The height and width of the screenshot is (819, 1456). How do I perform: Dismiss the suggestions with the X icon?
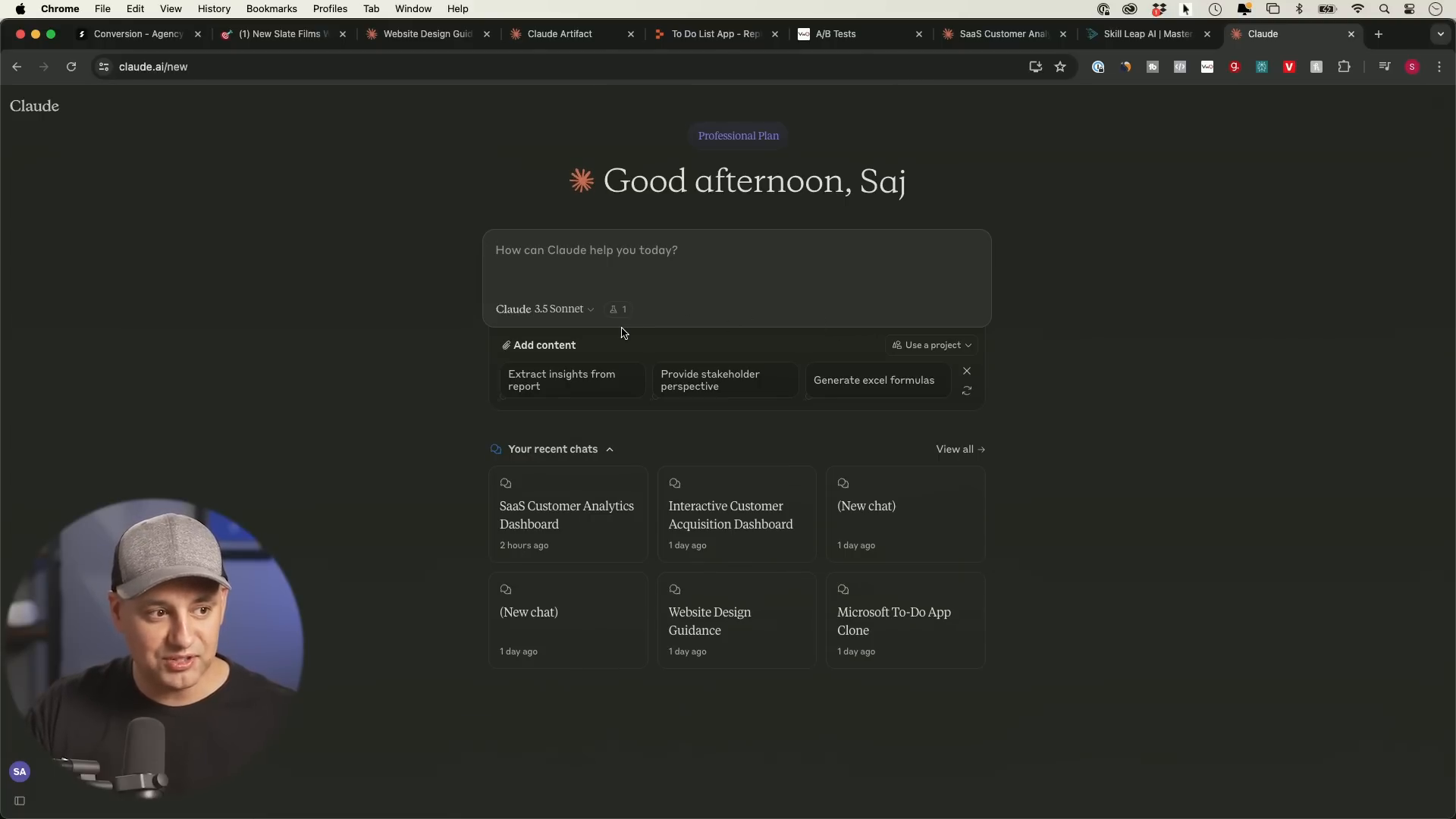click(967, 371)
